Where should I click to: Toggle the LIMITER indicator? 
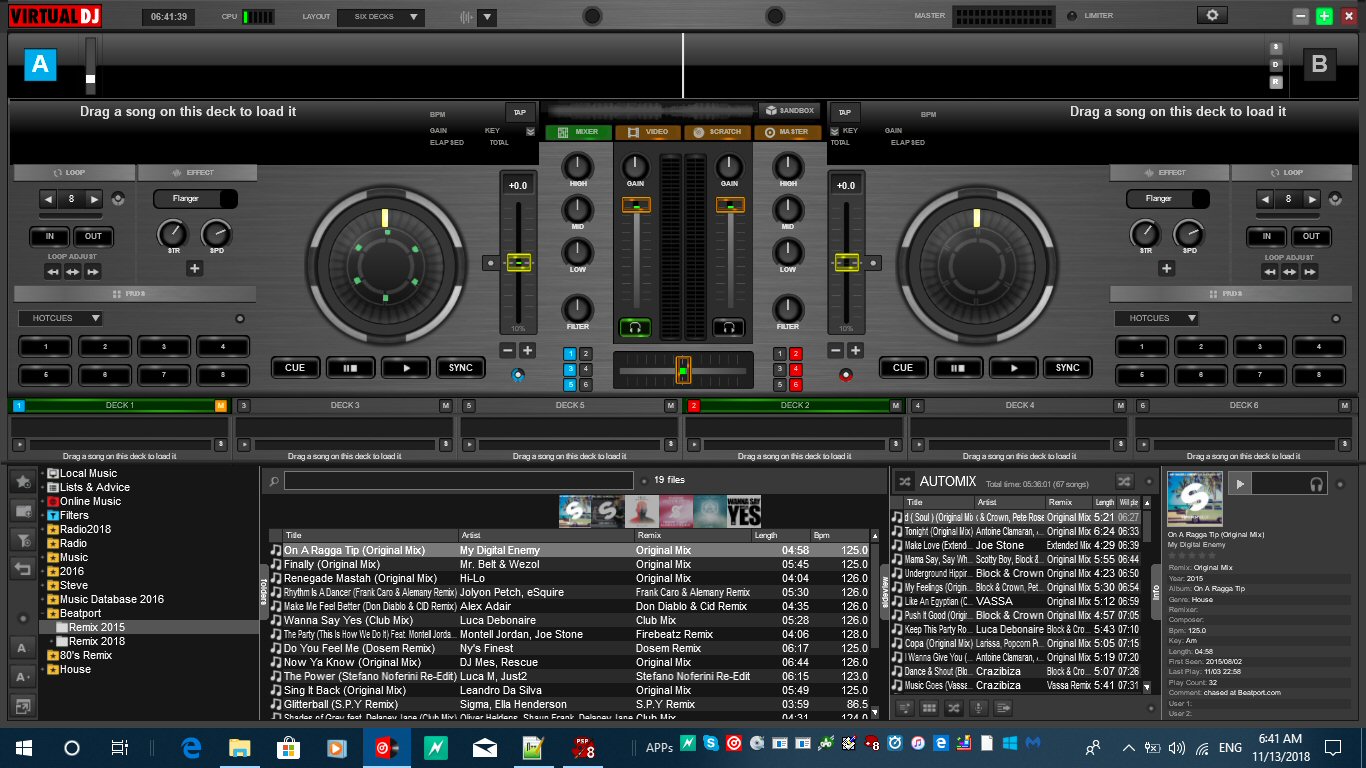pos(1073,16)
